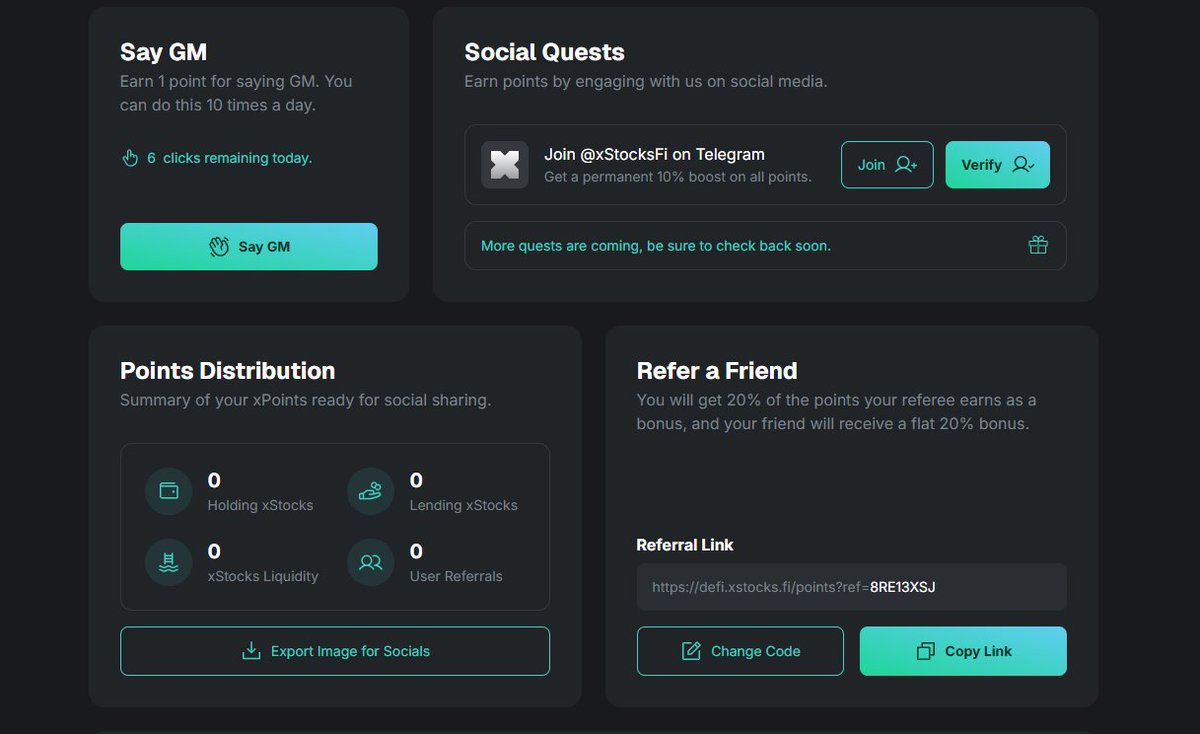Copy the referral link
Viewport: 1200px width, 734px height.
coord(963,651)
